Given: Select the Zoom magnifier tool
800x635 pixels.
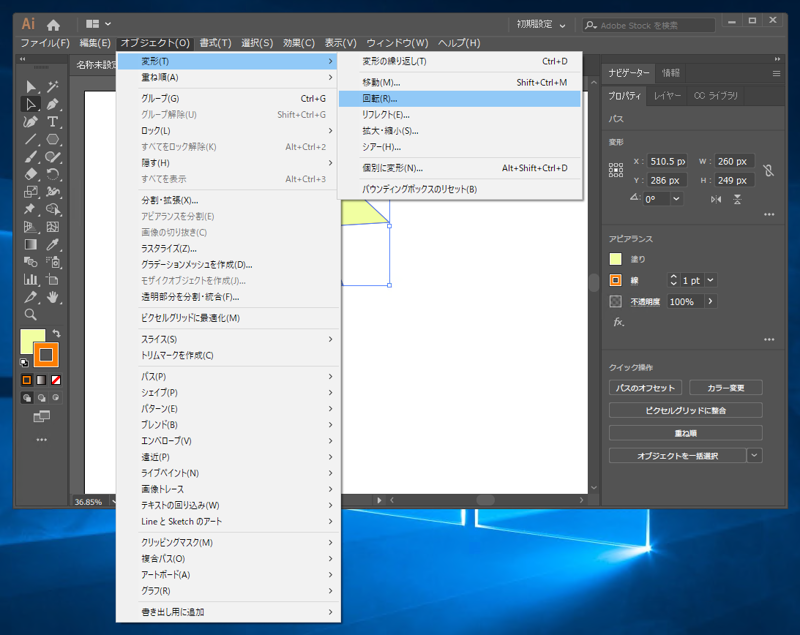Looking at the screenshot, I should [31, 315].
